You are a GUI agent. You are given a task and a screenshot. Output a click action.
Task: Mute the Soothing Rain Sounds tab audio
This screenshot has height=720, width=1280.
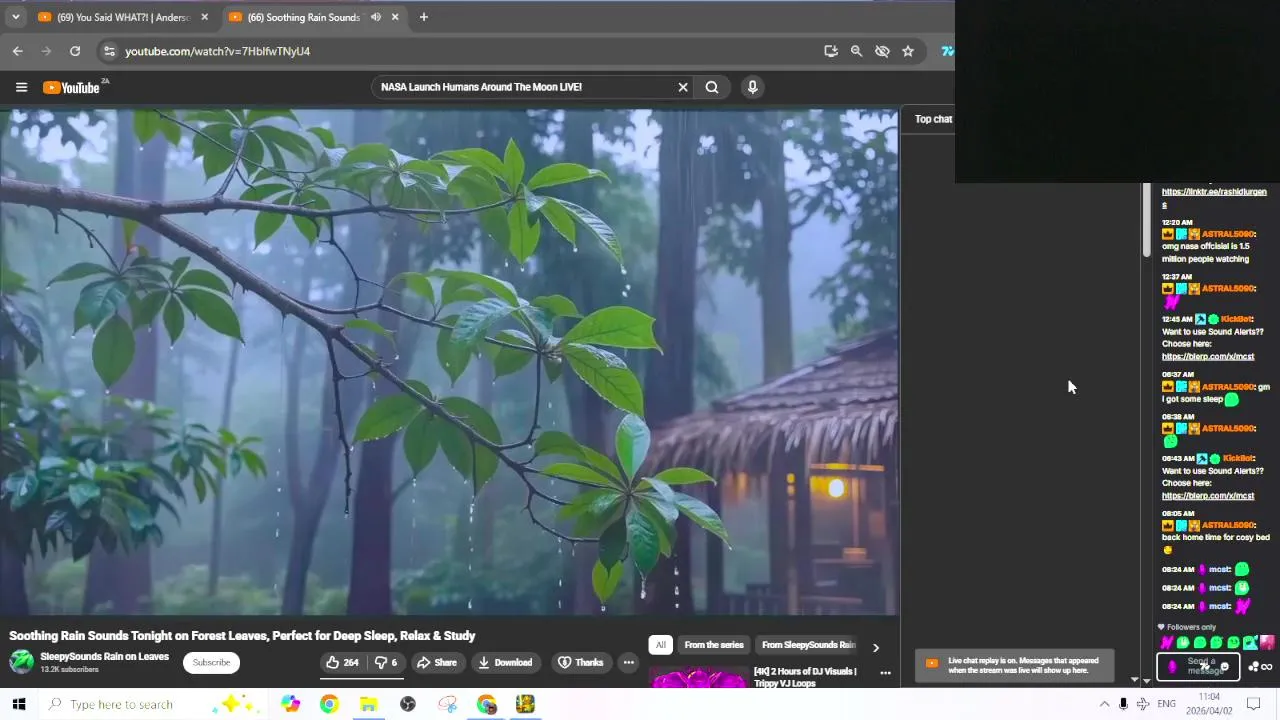pos(376,17)
